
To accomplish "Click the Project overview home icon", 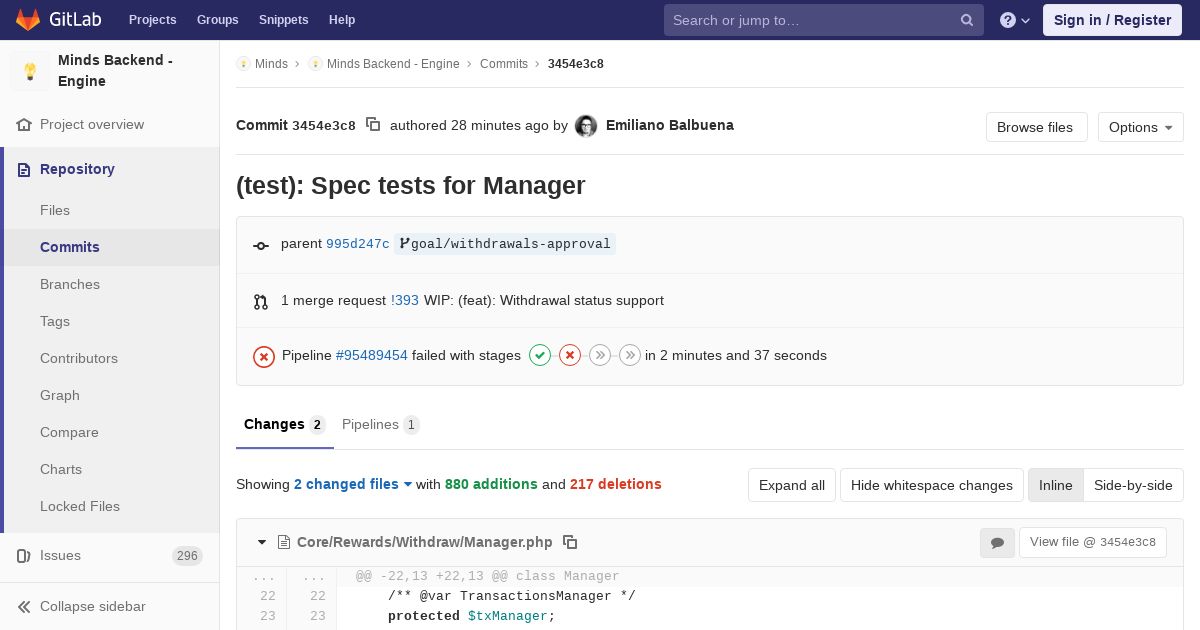I will tap(24, 125).
